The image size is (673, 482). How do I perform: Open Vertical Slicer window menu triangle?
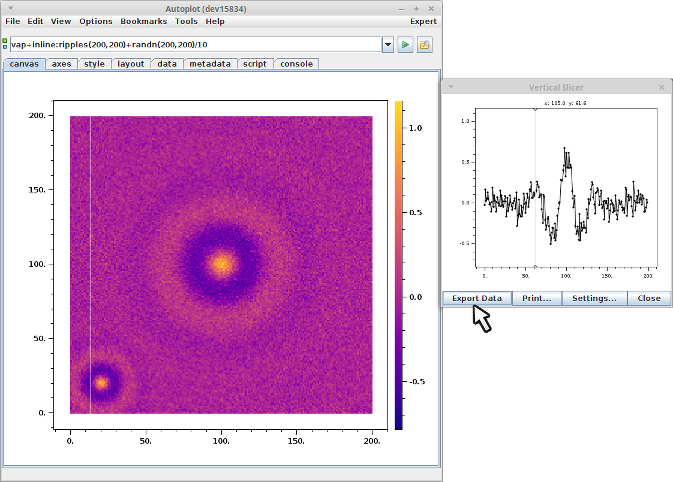click(x=451, y=87)
